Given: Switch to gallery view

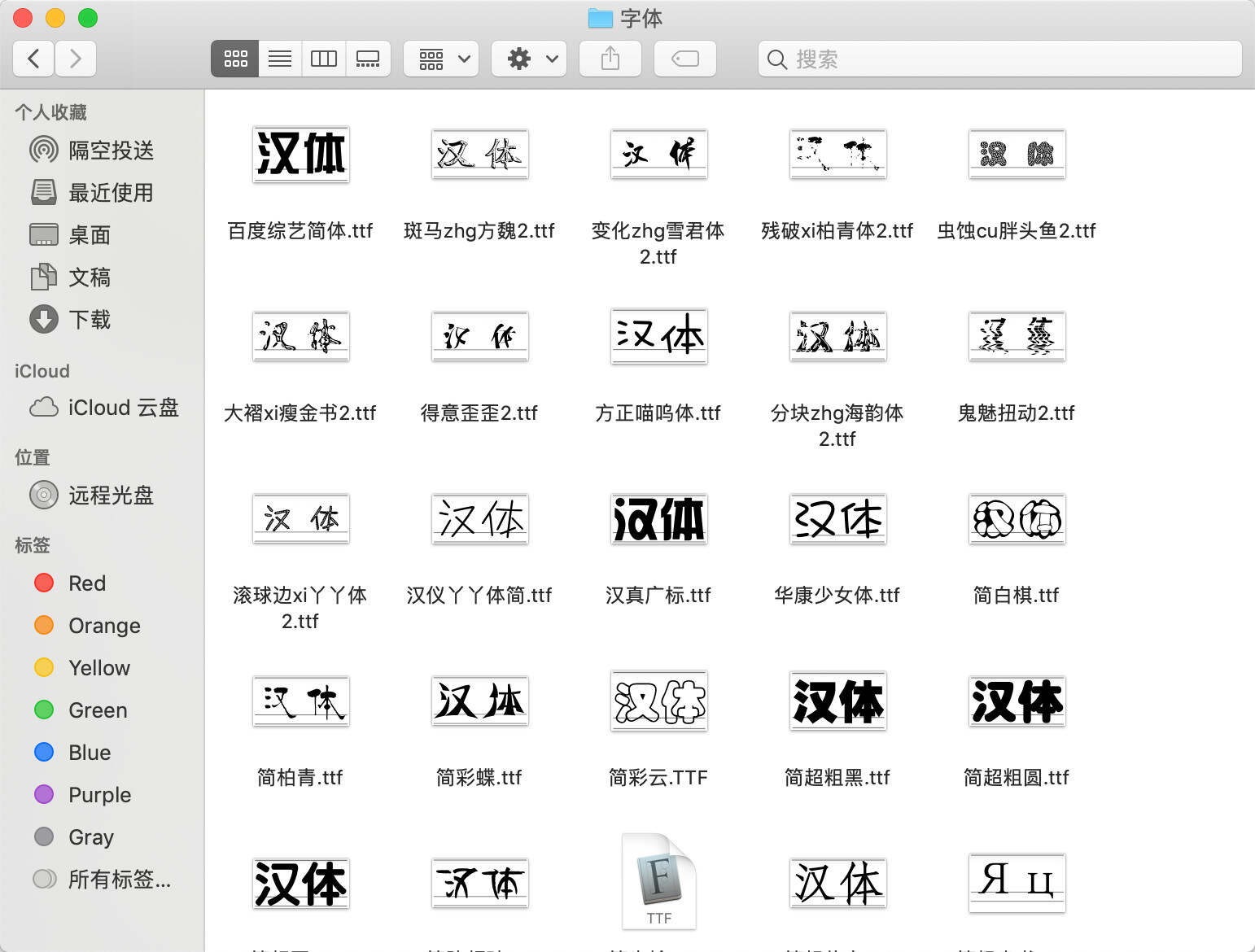Looking at the screenshot, I should tap(368, 58).
